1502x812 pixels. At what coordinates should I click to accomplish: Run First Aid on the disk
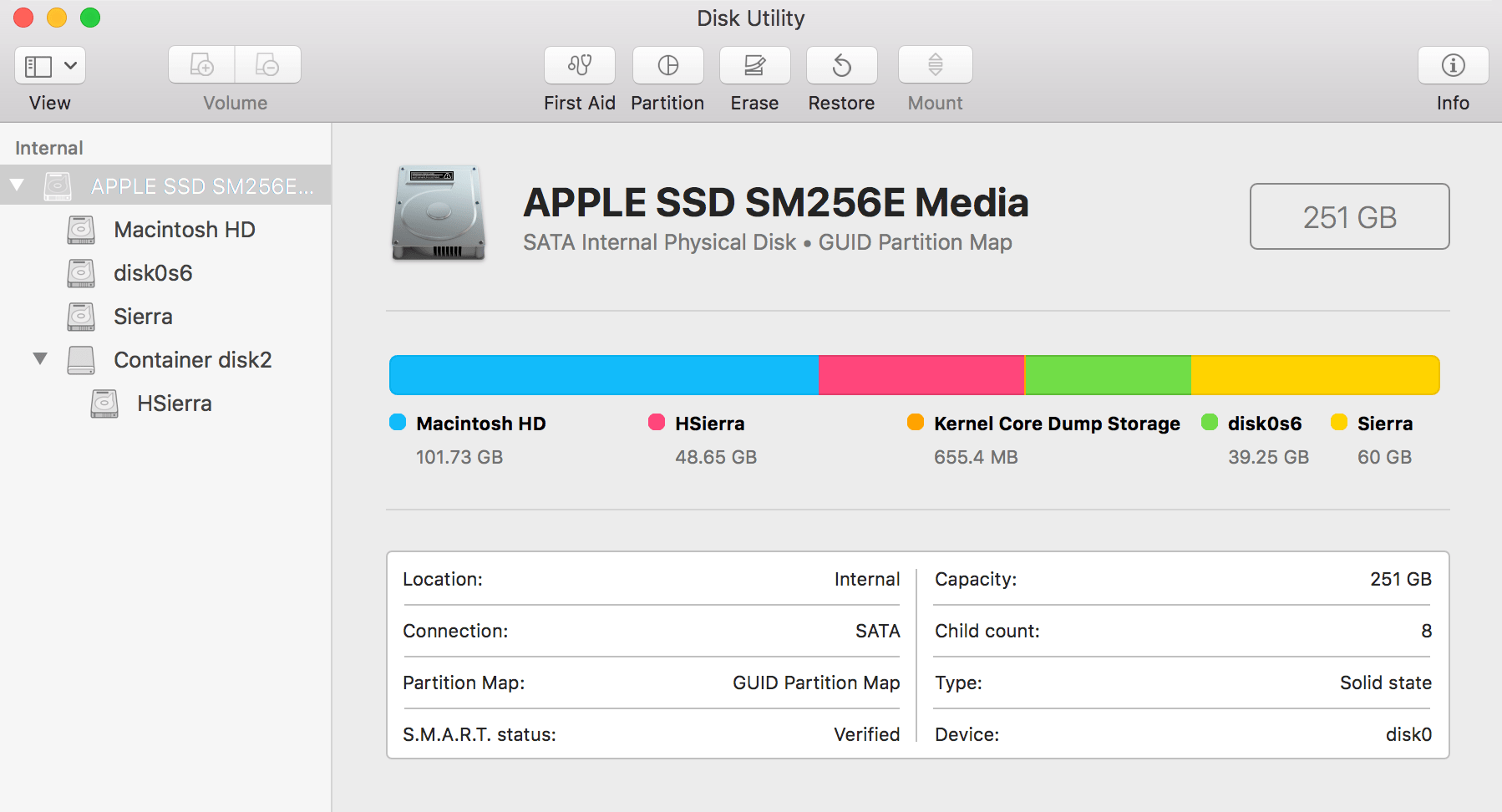pos(580,65)
